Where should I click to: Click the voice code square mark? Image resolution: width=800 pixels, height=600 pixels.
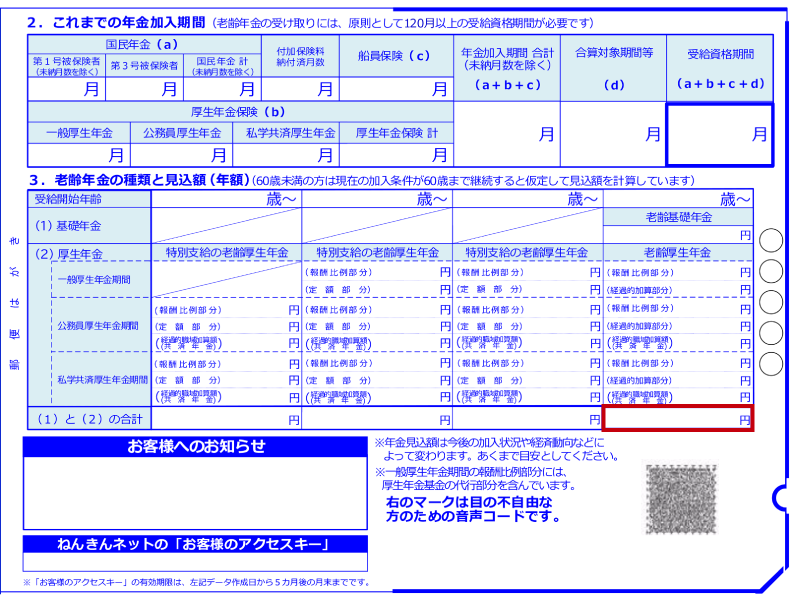coord(680,496)
